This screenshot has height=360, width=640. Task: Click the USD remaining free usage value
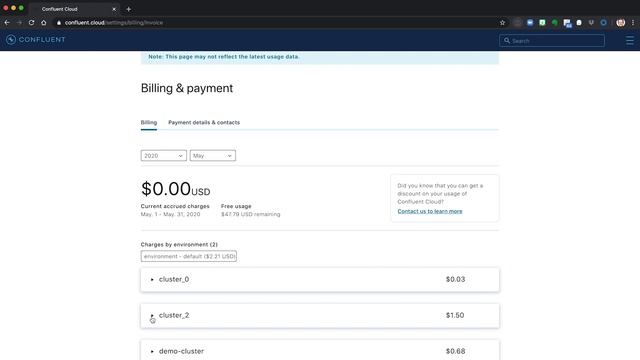251,214
